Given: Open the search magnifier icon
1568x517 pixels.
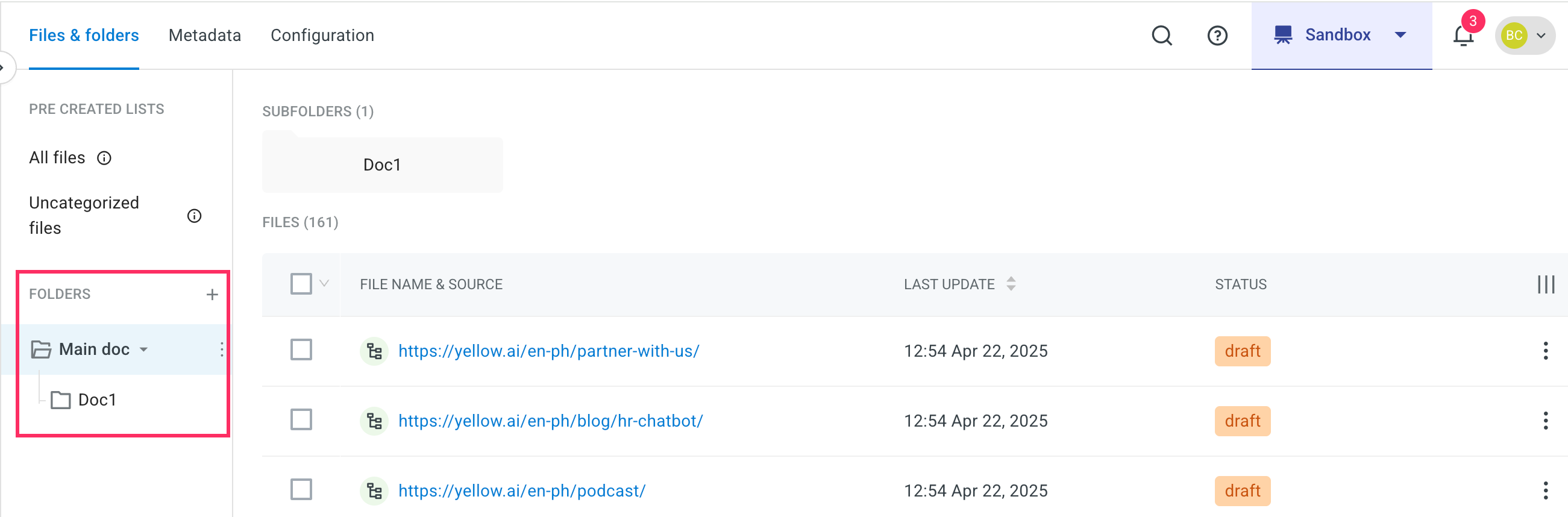Looking at the screenshot, I should point(1161,36).
